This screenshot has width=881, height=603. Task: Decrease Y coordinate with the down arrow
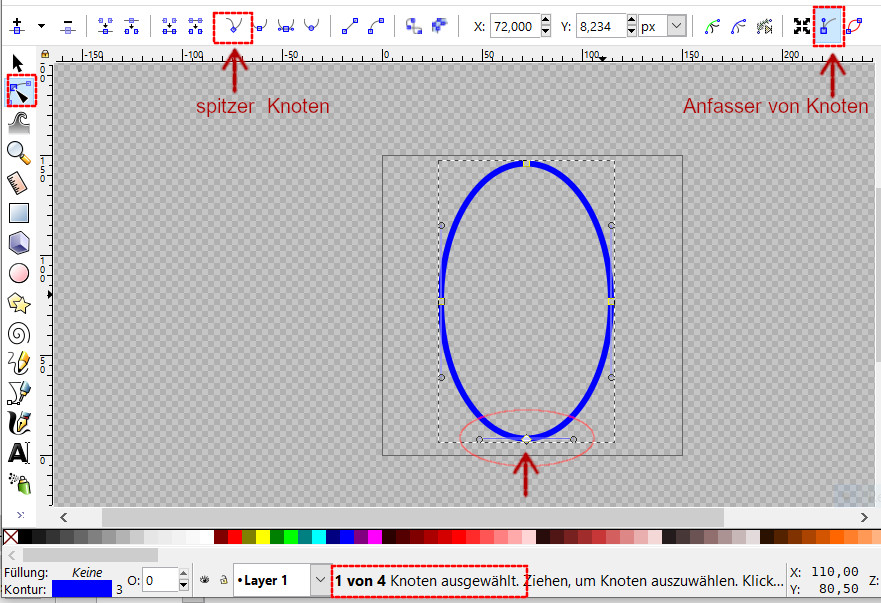[632, 32]
